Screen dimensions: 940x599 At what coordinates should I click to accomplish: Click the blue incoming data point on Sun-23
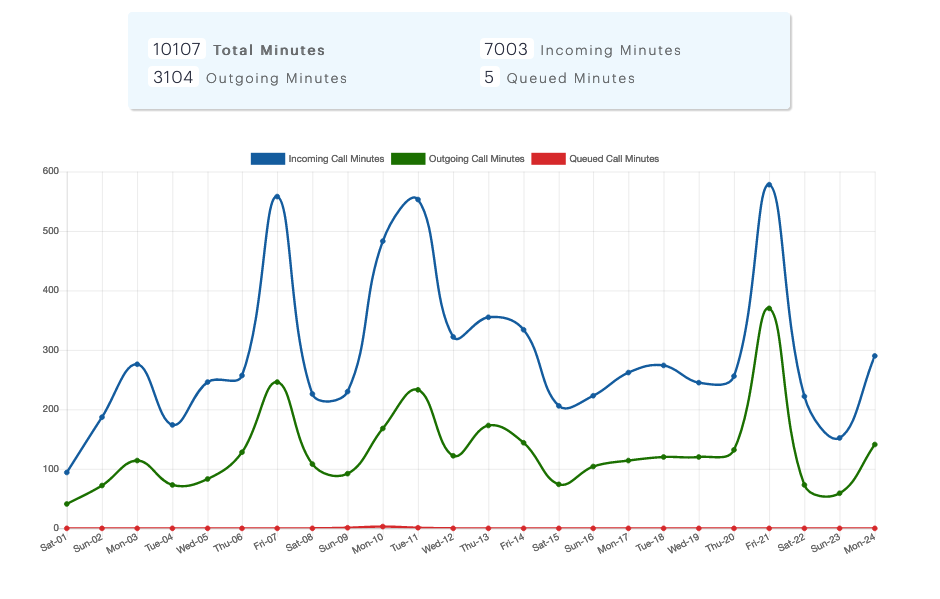click(x=839, y=438)
